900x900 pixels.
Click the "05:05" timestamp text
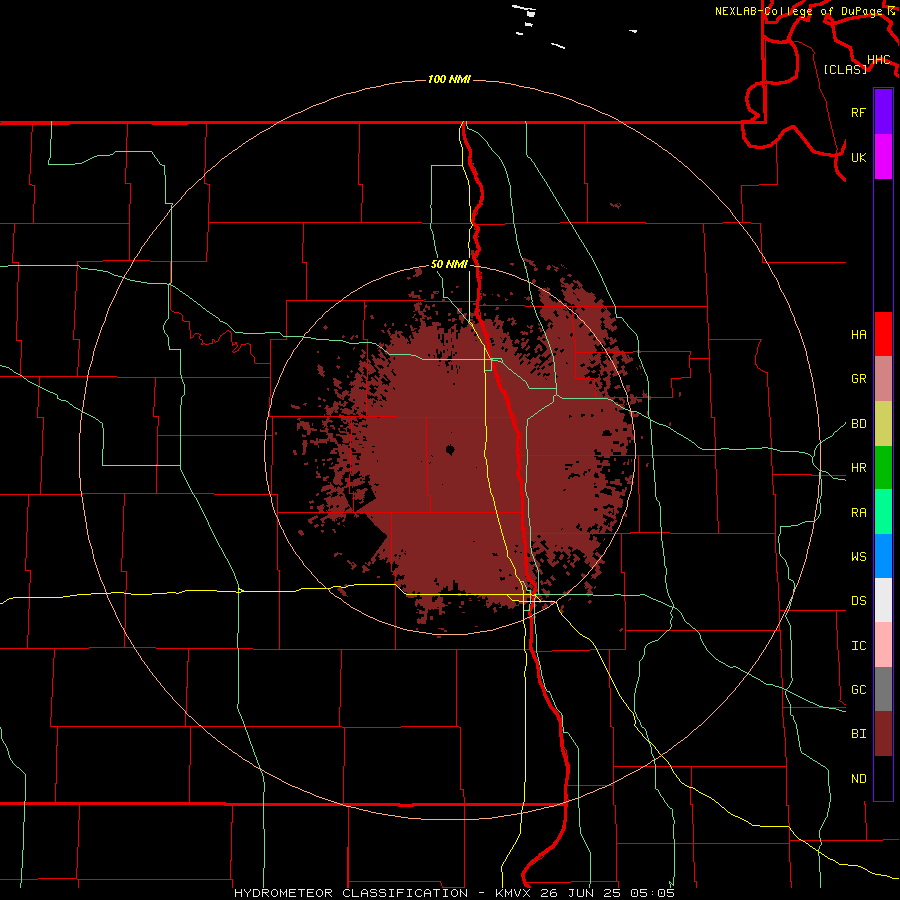652,893
